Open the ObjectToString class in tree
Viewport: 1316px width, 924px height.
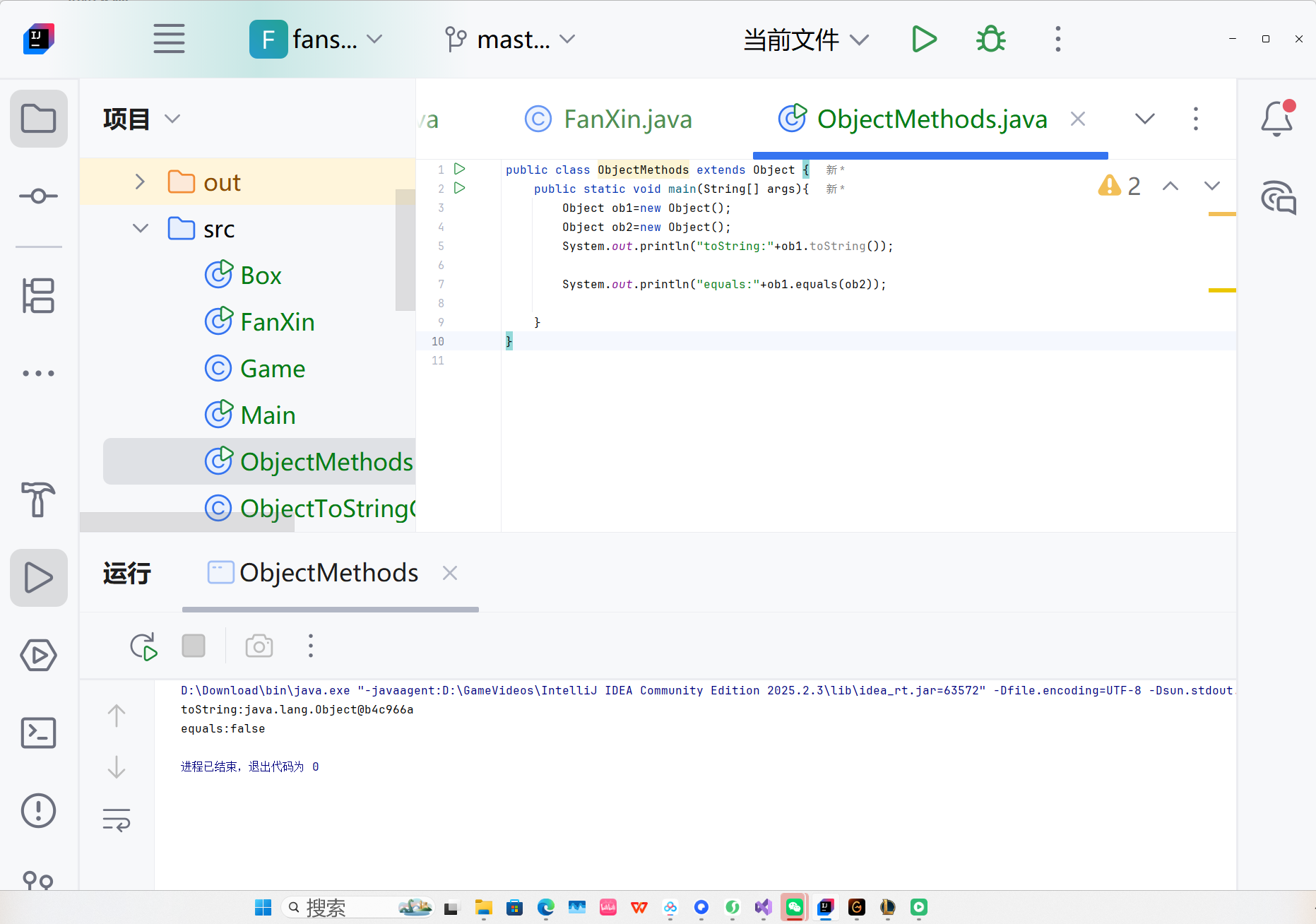311,508
